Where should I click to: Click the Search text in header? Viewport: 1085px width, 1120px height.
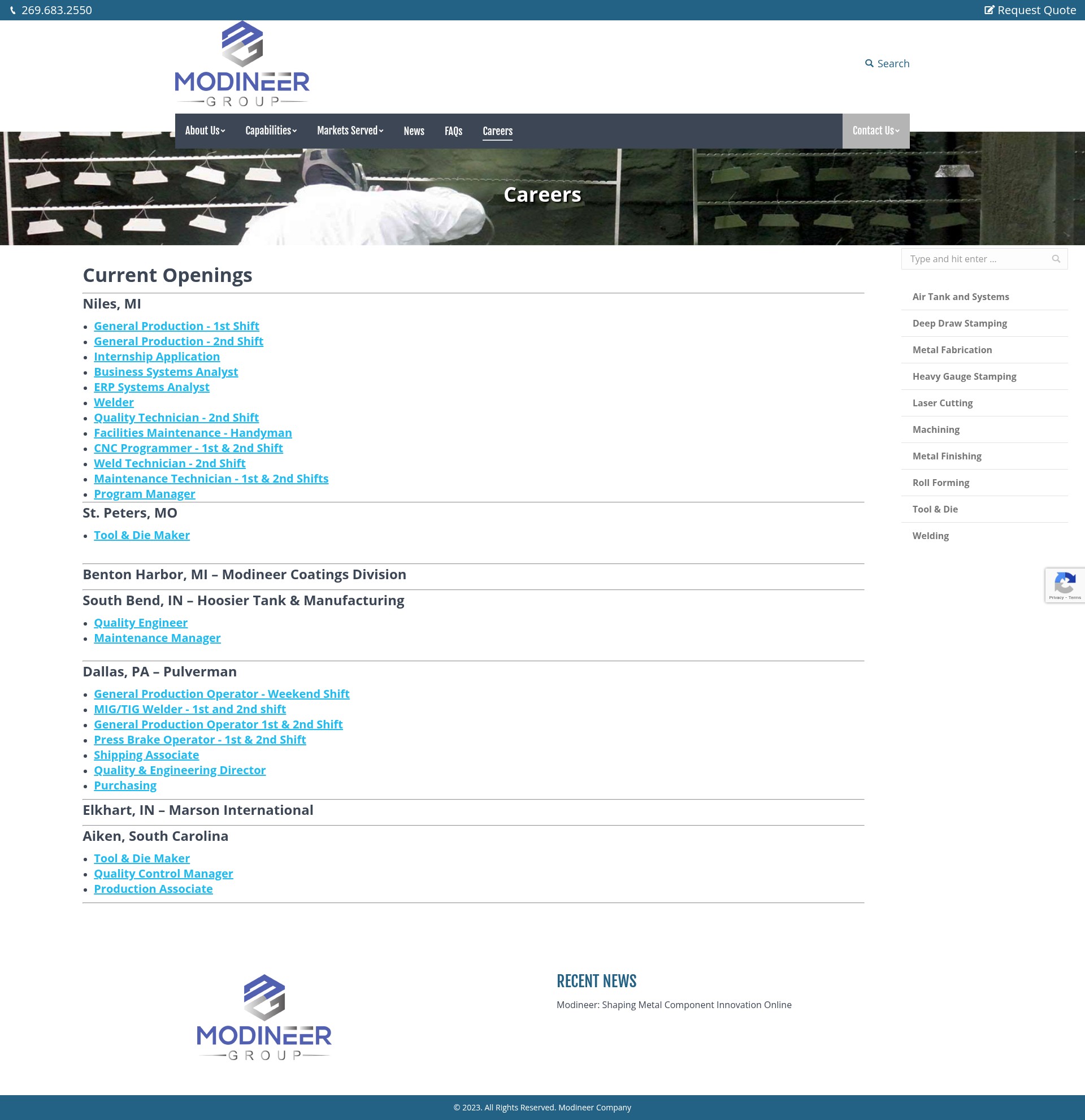coord(893,63)
